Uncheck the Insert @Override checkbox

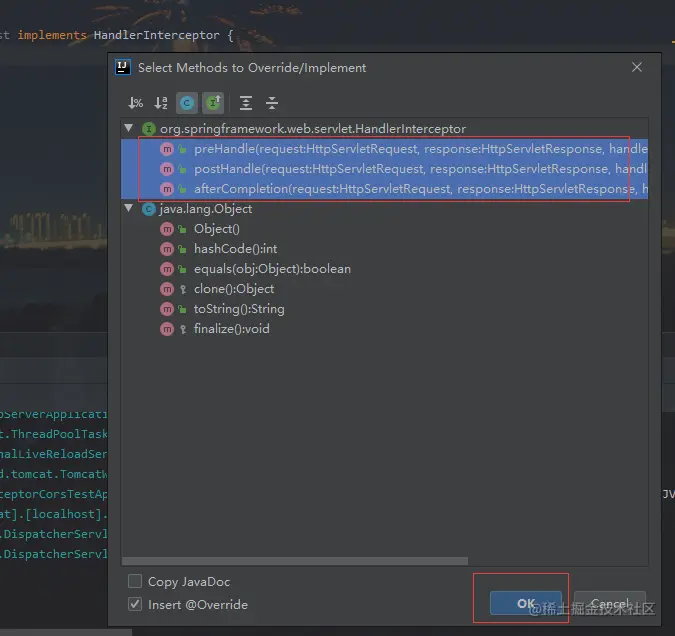135,604
